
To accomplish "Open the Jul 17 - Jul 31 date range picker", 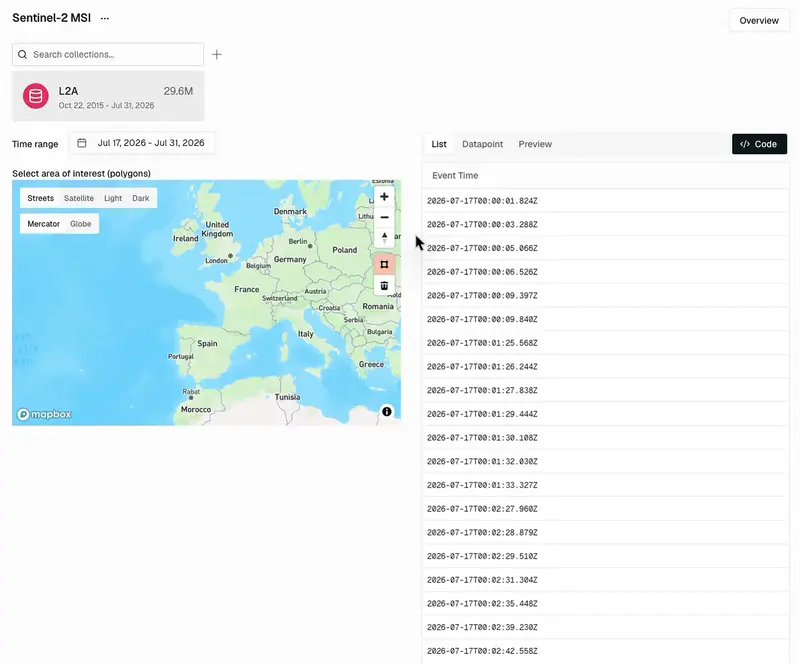I will click(x=142, y=143).
